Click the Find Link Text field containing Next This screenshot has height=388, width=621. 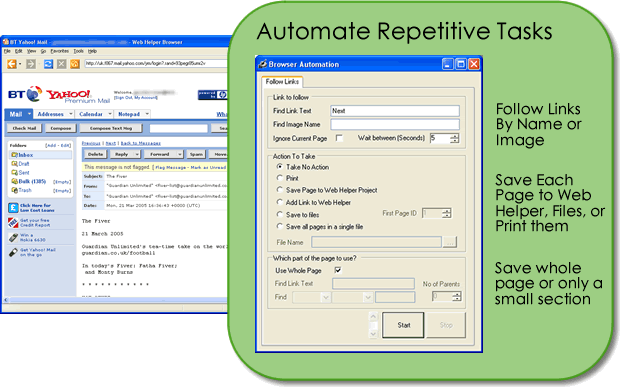pyautogui.click(x=395, y=111)
